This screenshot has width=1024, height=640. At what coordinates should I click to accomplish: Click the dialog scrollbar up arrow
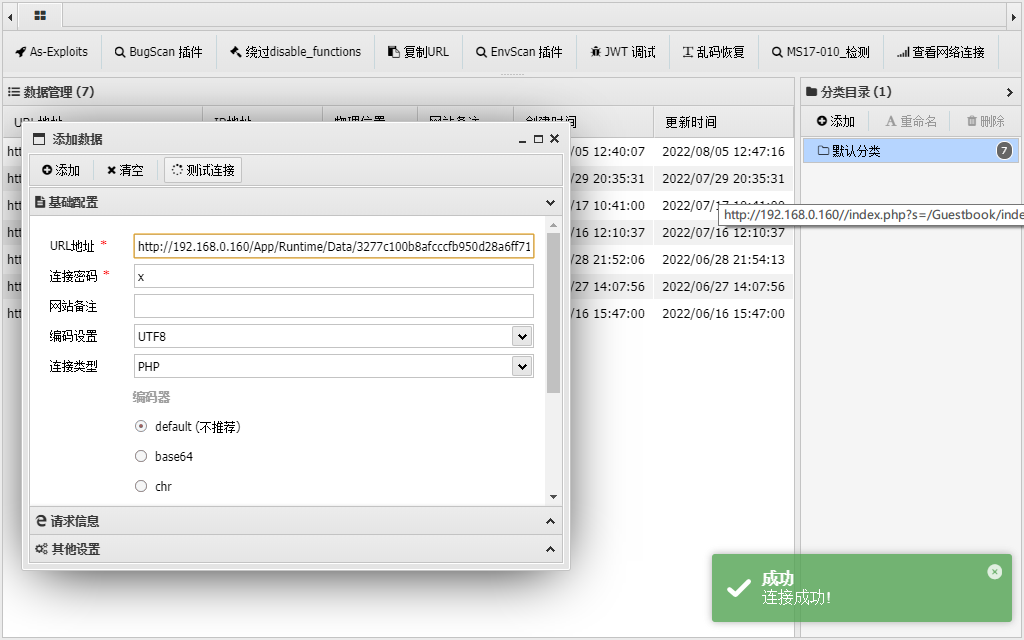click(x=554, y=225)
